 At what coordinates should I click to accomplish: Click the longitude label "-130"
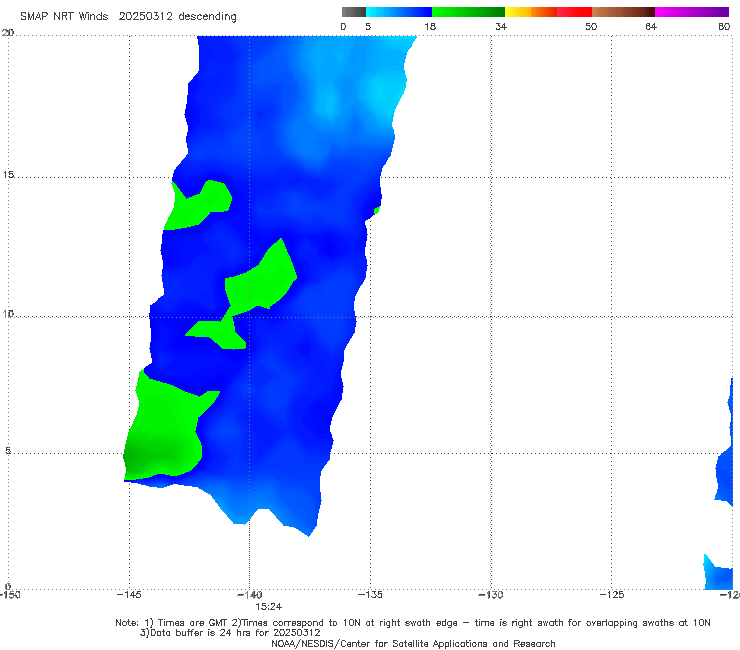(x=491, y=595)
